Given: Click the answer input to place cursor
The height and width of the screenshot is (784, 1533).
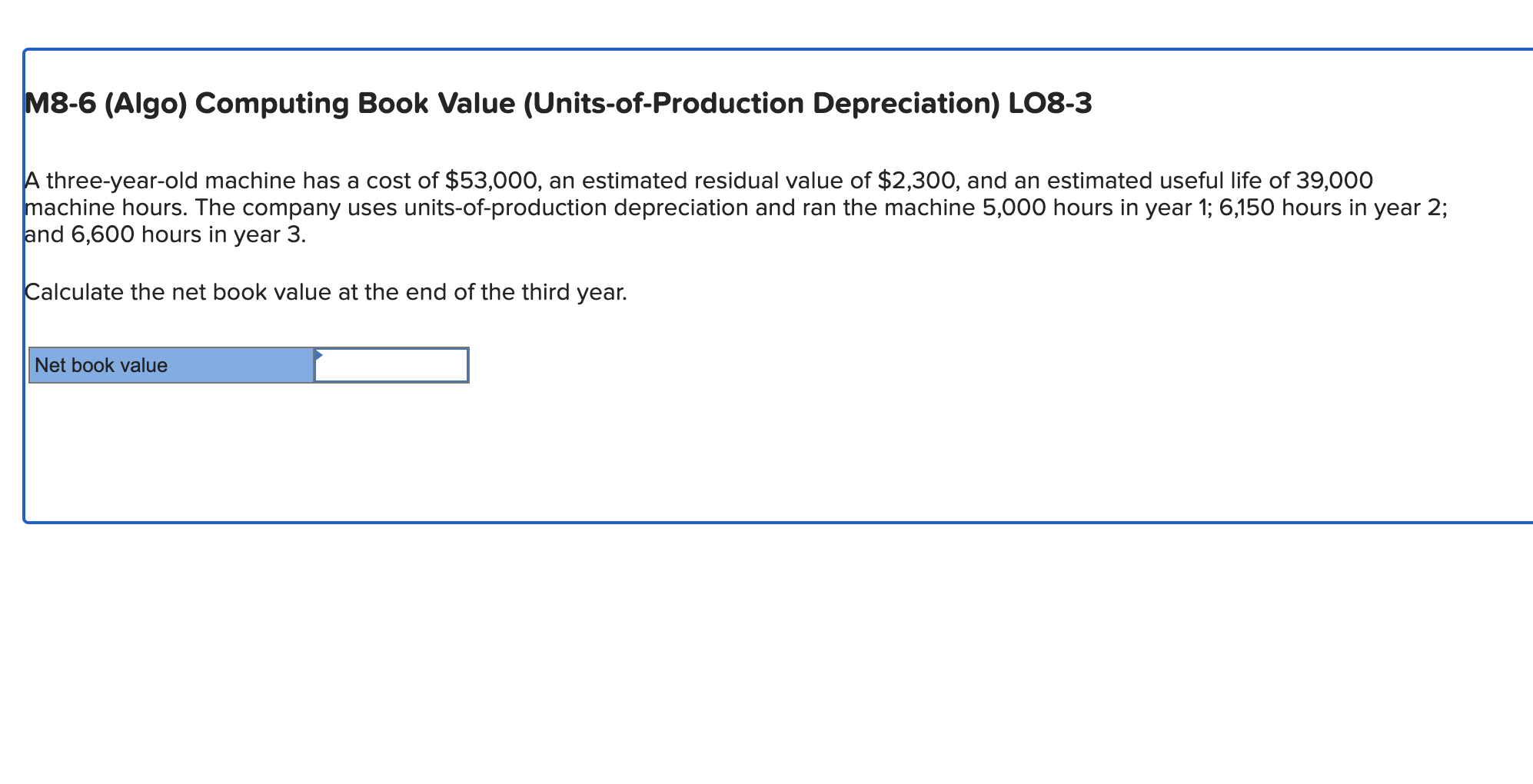Looking at the screenshot, I should pos(391,365).
